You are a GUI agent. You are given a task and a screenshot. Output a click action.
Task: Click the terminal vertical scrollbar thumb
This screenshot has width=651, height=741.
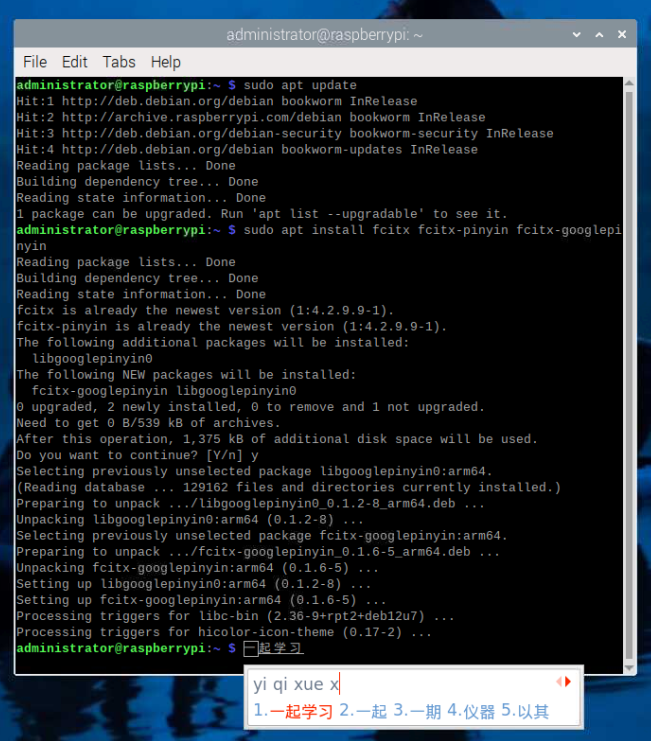tap(629, 375)
